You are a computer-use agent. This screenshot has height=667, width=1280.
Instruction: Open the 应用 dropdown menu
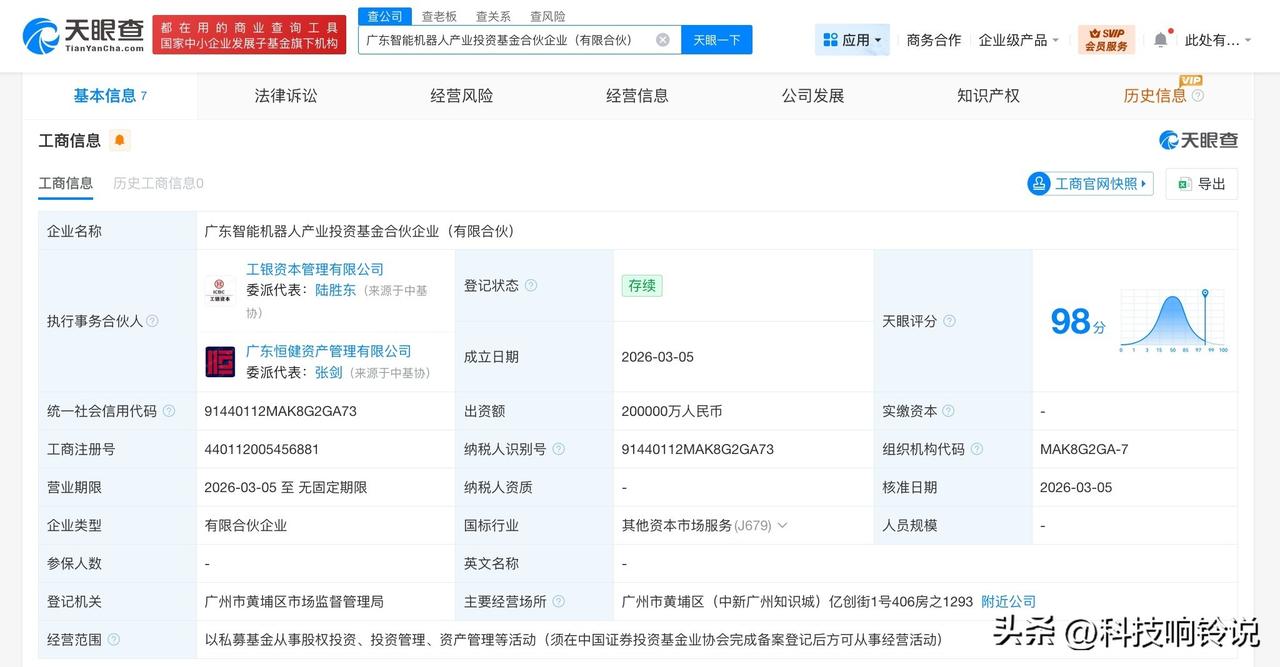pos(851,39)
